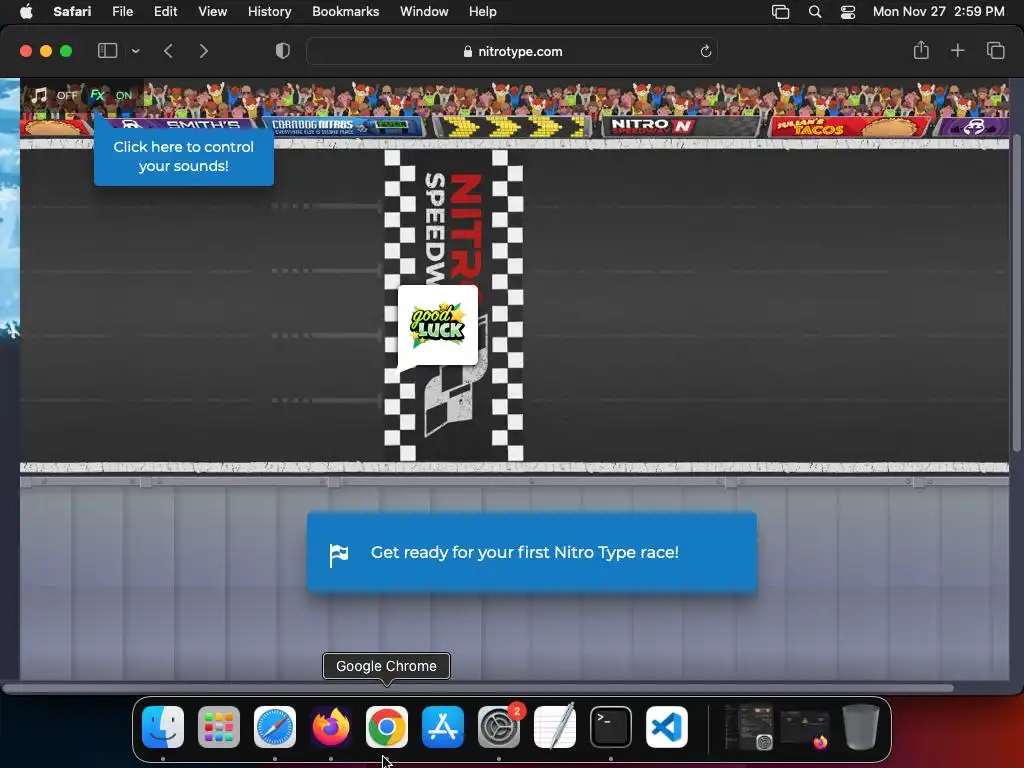1024x768 pixels.
Task: Toggle the music OFF switch
Action: [67, 95]
